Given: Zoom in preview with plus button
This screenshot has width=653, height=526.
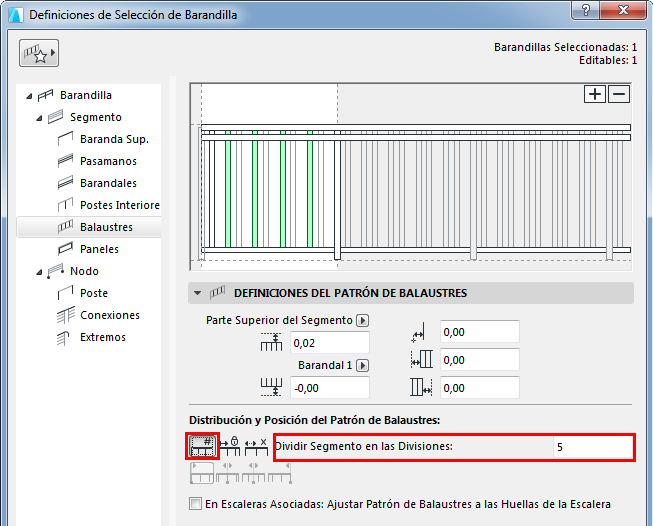Looking at the screenshot, I should pos(595,94).
